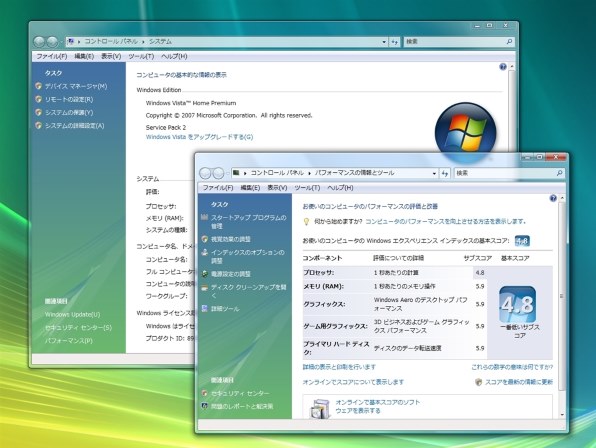Click refresh button in Performance window address bar

pos(445,173)
